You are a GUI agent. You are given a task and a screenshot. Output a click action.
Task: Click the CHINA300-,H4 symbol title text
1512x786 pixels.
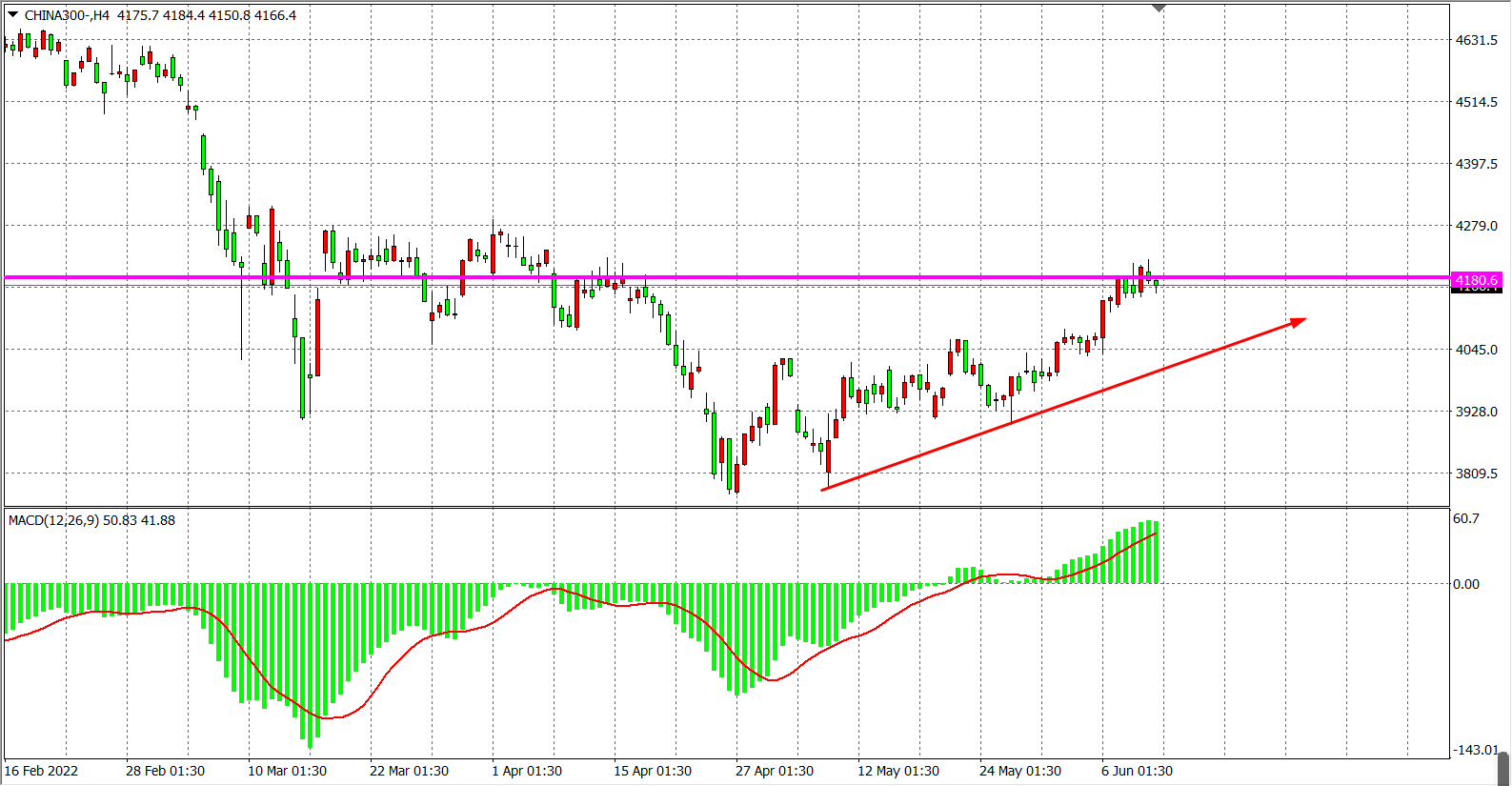[67, 15]
